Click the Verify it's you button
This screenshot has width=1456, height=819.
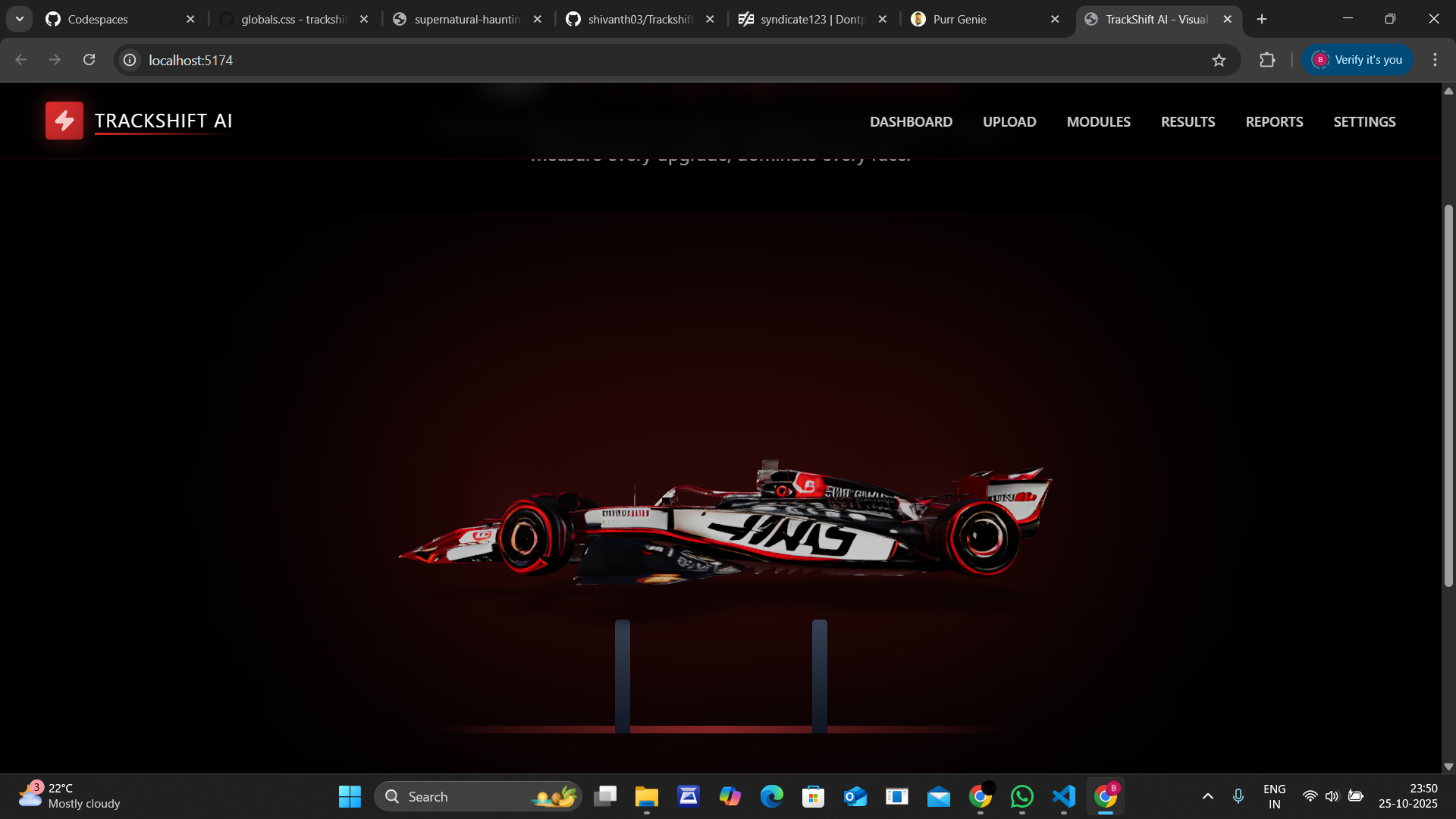(1357, 60)
